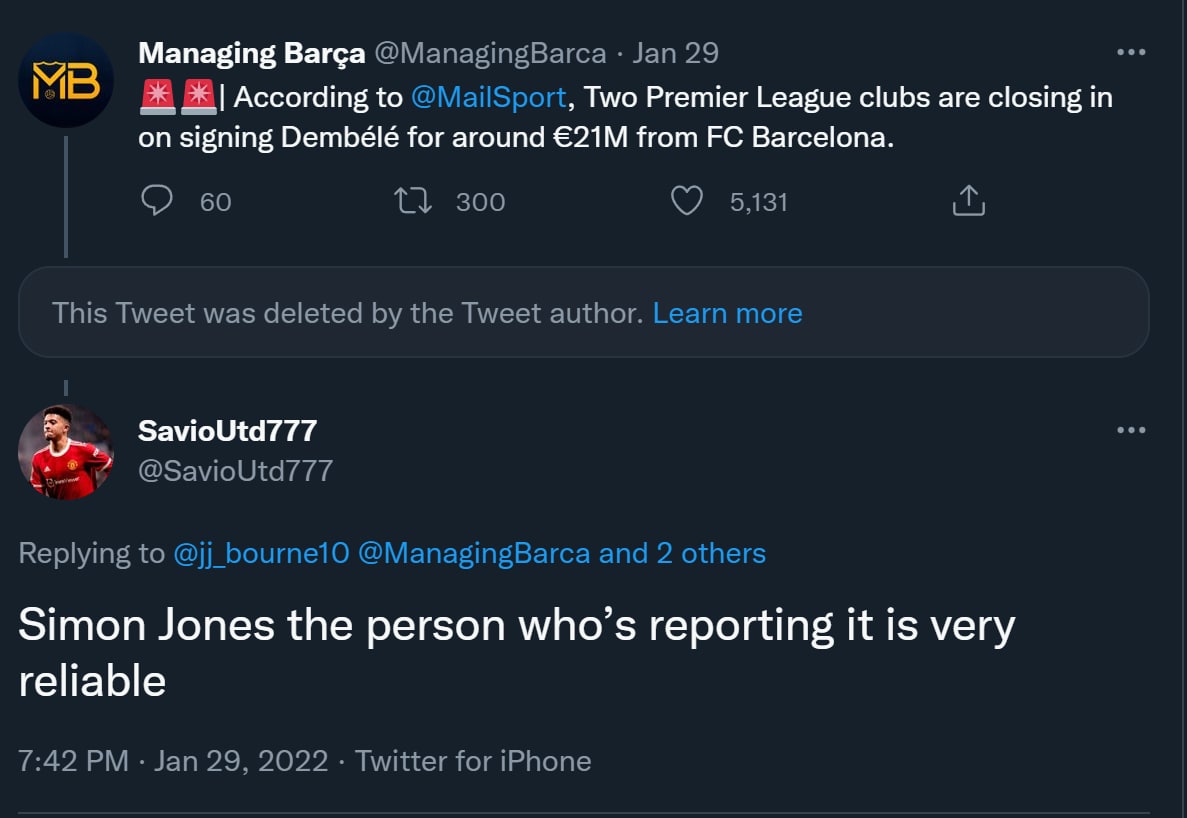Open Managing Barça profile picture
This screenshot has width=1187, height=818.
click(x=66, y=80)
